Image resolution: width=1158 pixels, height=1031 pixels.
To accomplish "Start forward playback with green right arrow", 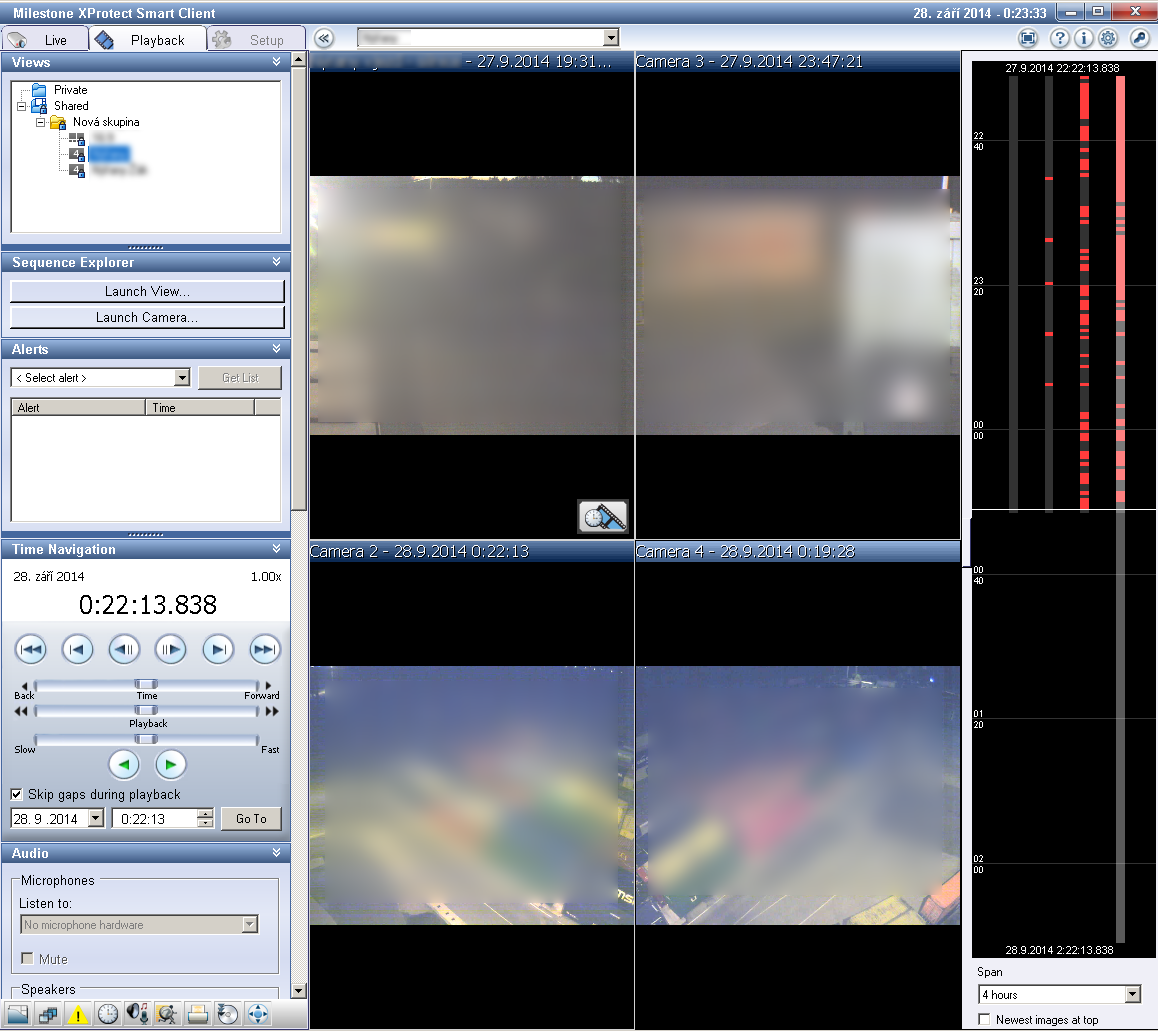I will coord(171,764).
